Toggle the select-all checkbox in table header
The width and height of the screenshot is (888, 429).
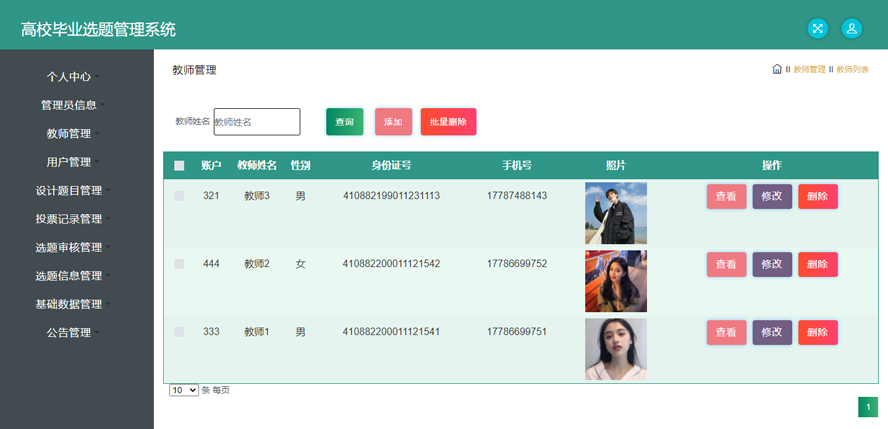pyautogui.click(x=179, y=166)
